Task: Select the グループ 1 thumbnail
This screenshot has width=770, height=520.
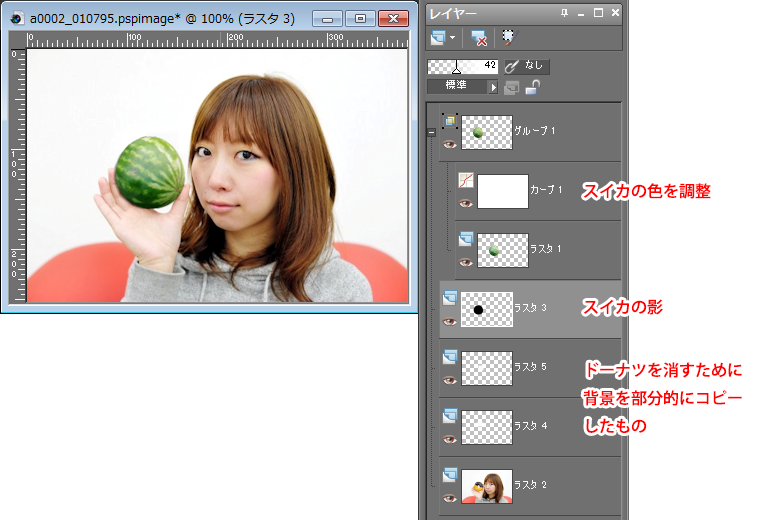Action: click(487, 133)
